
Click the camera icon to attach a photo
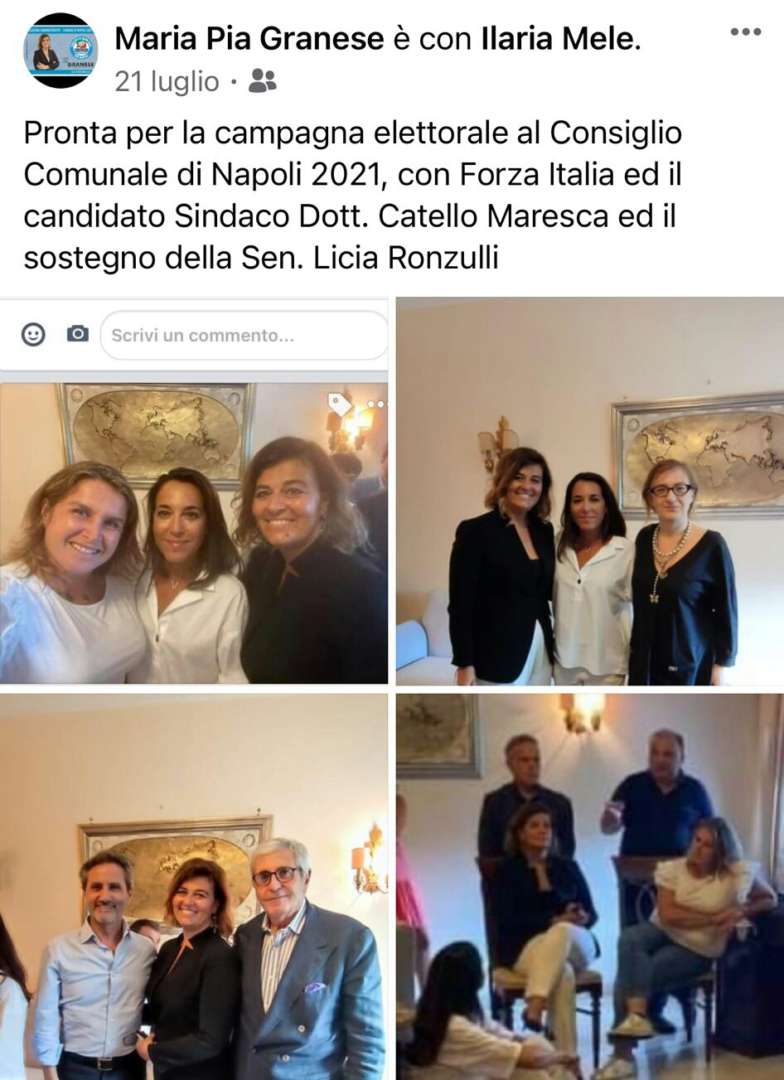coord(77,334)
